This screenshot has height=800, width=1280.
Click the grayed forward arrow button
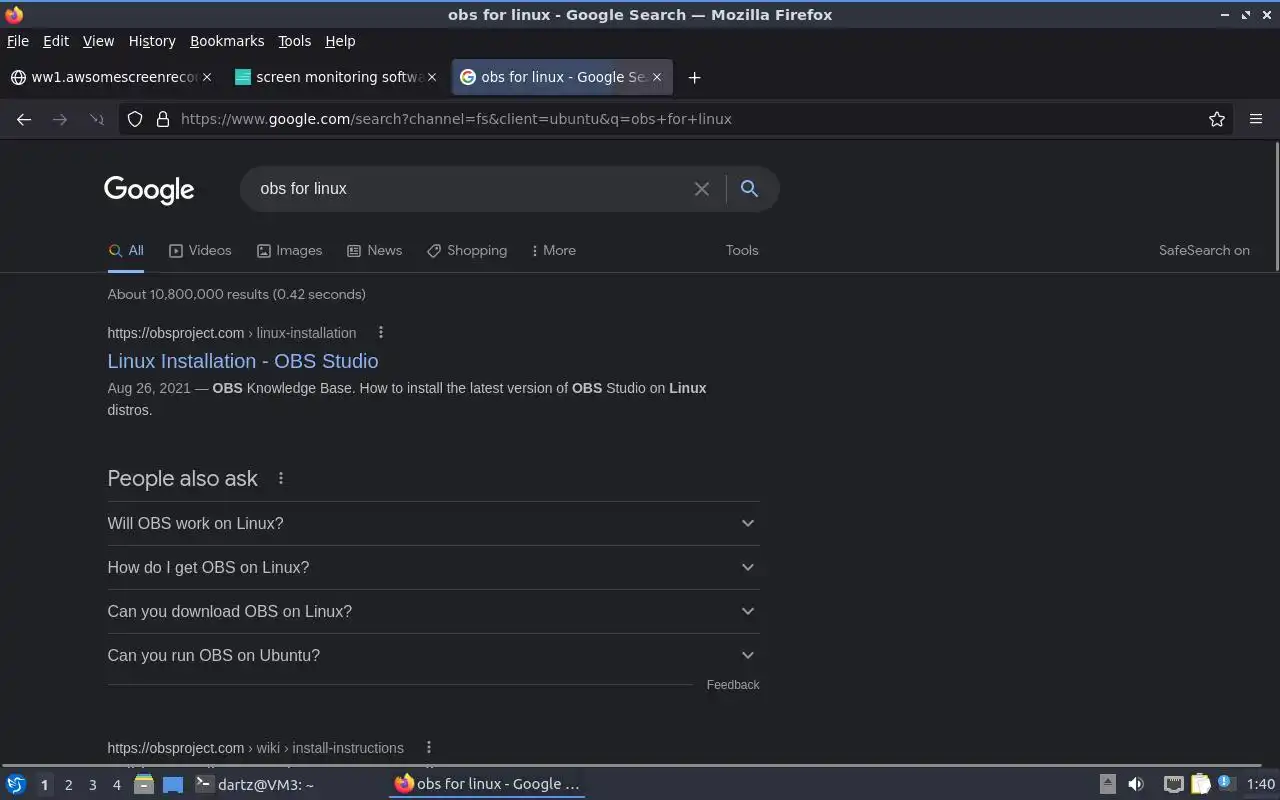coord(60,119)
